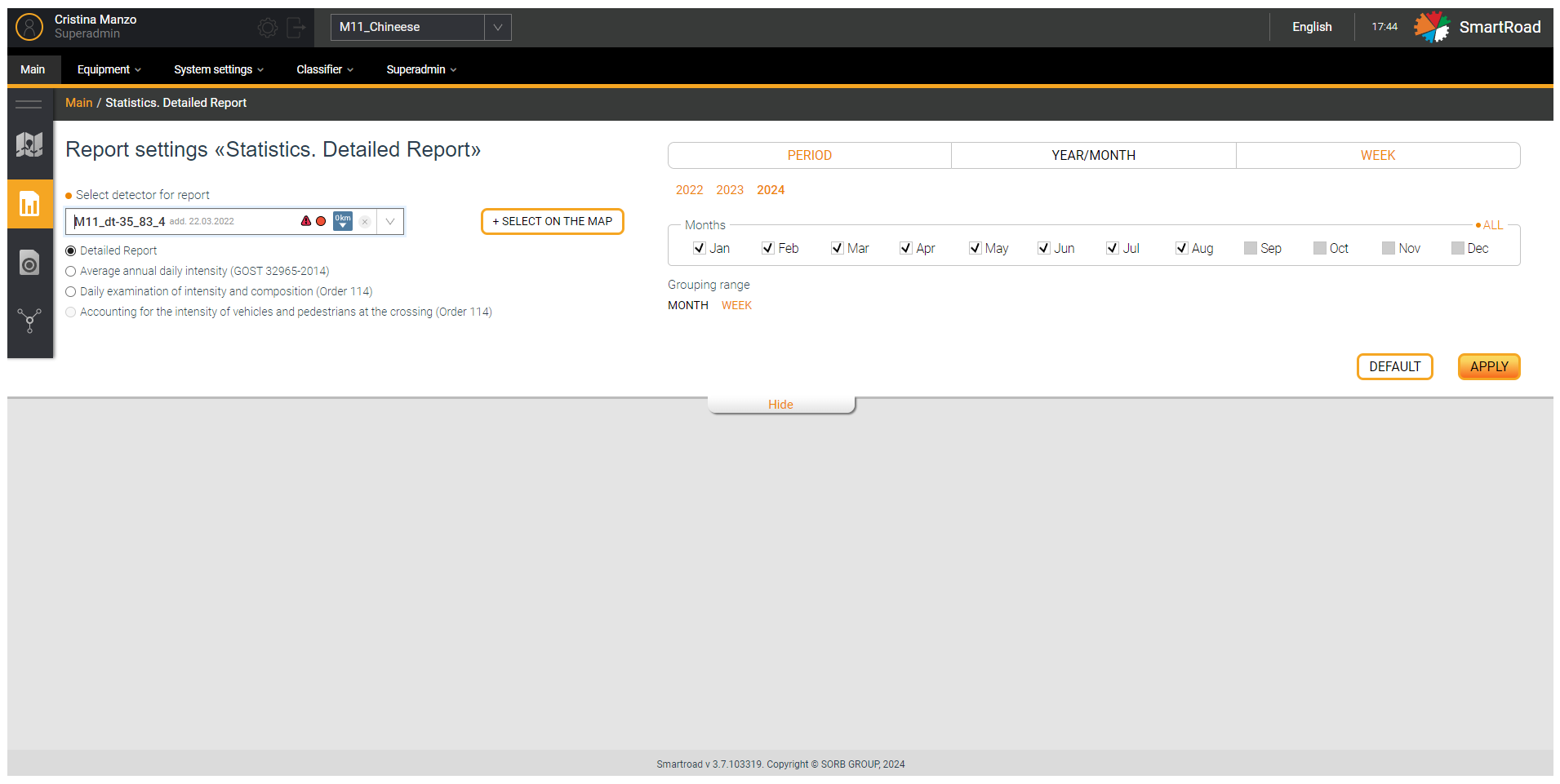Open the statistics chart sidebar icon

(29, 204)
